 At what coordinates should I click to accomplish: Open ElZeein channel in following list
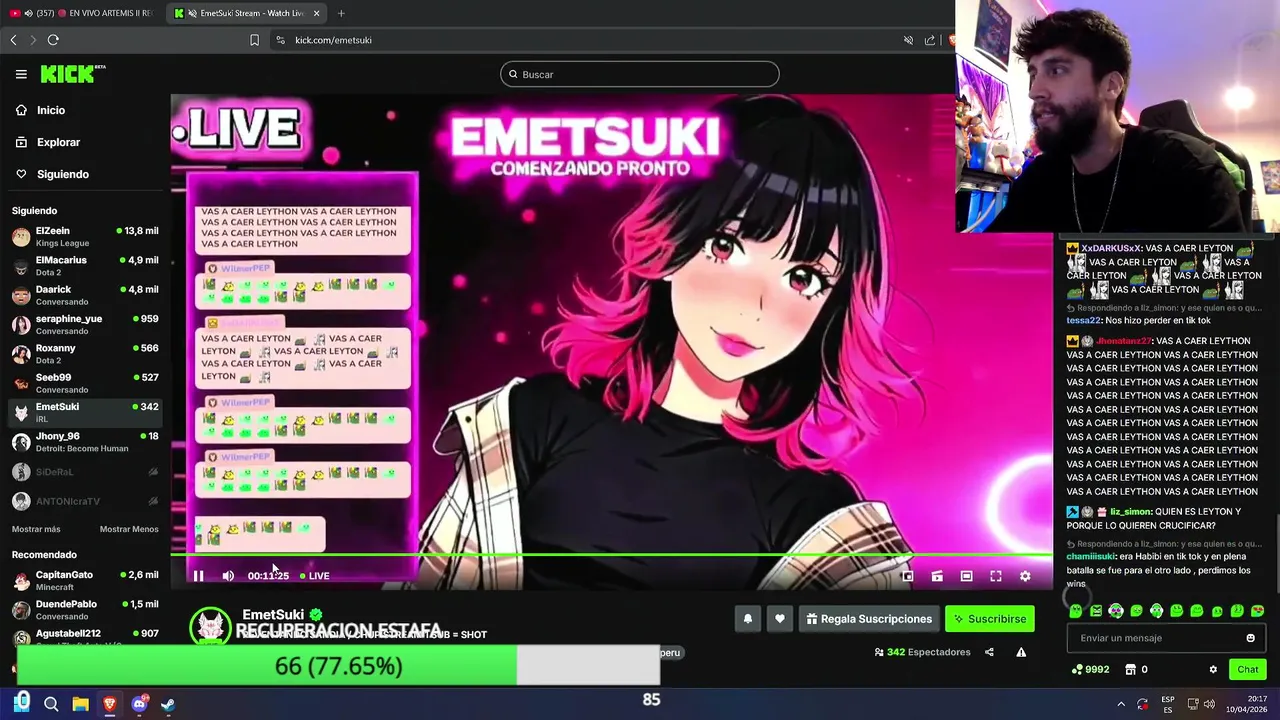click(84, 237)
